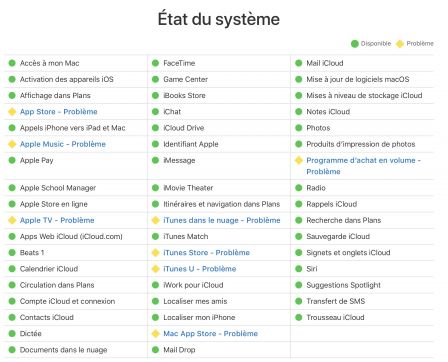Select iChat entry

(172, 112)
